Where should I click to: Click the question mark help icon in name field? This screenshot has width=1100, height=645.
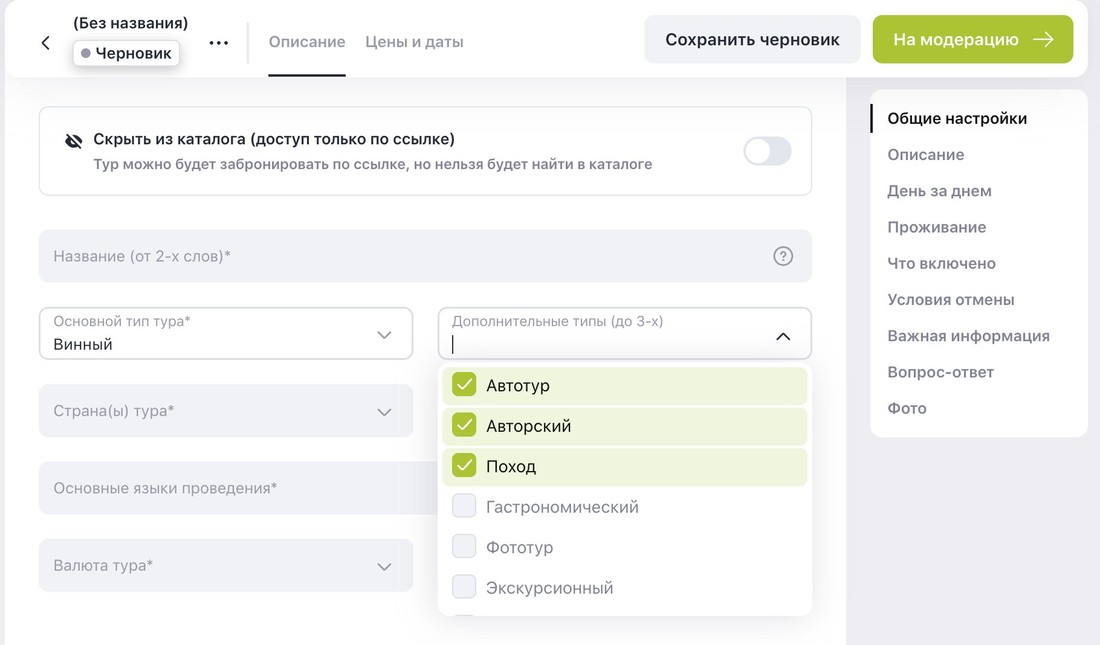tap(783, 256)
